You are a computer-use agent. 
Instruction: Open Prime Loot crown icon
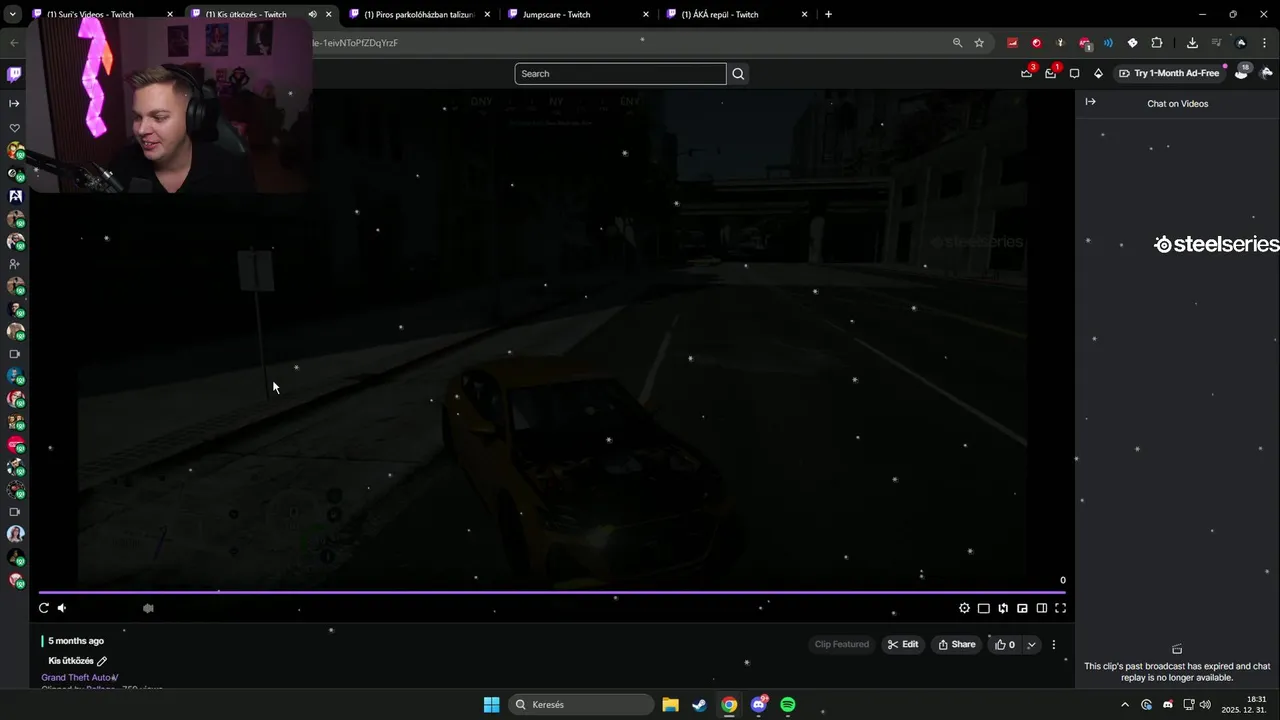click(x=1027, y=73)
